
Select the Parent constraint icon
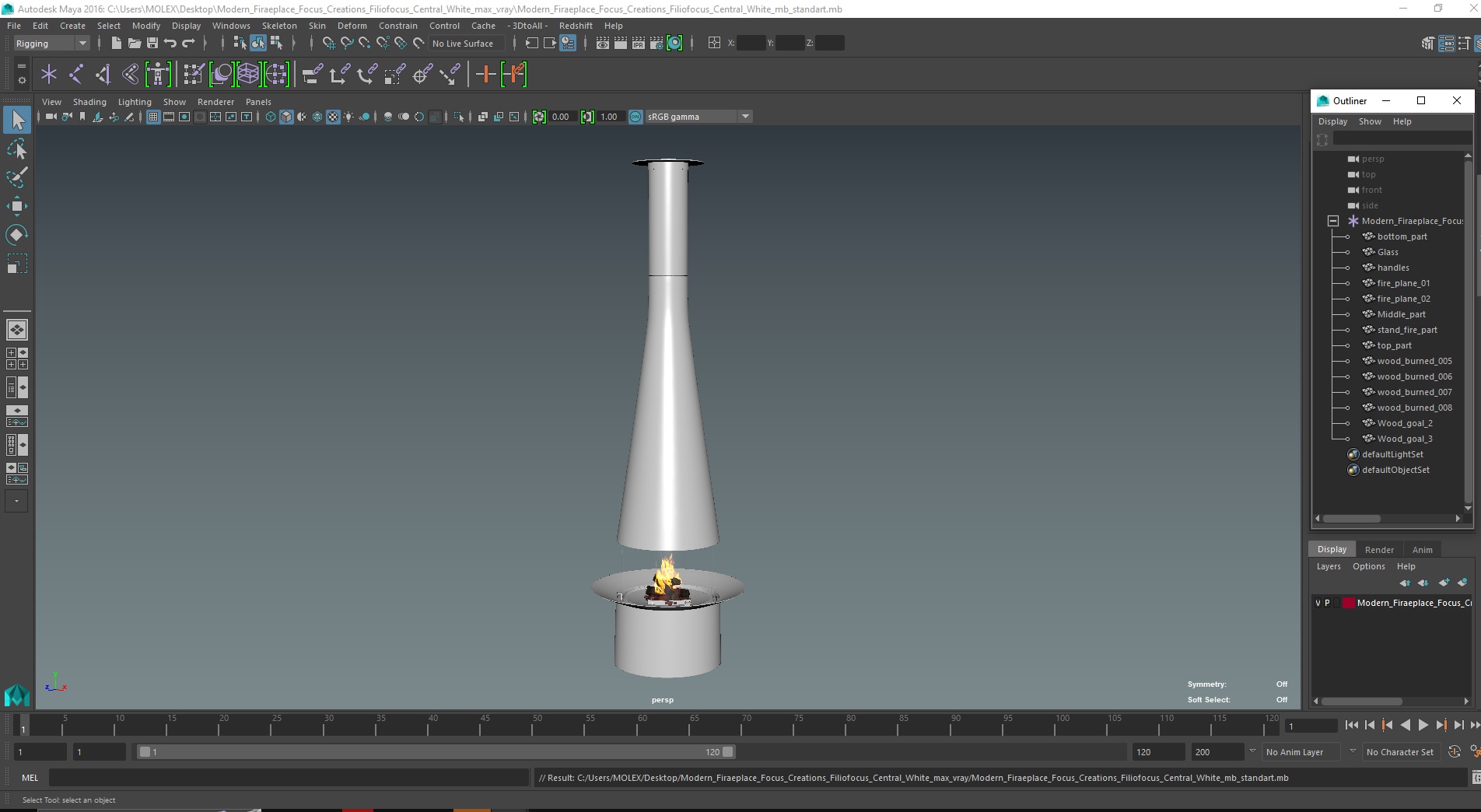[313, 75]
